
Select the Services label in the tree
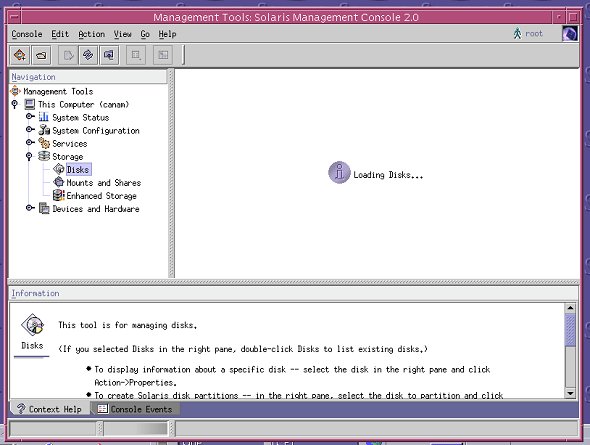[70, 144]
